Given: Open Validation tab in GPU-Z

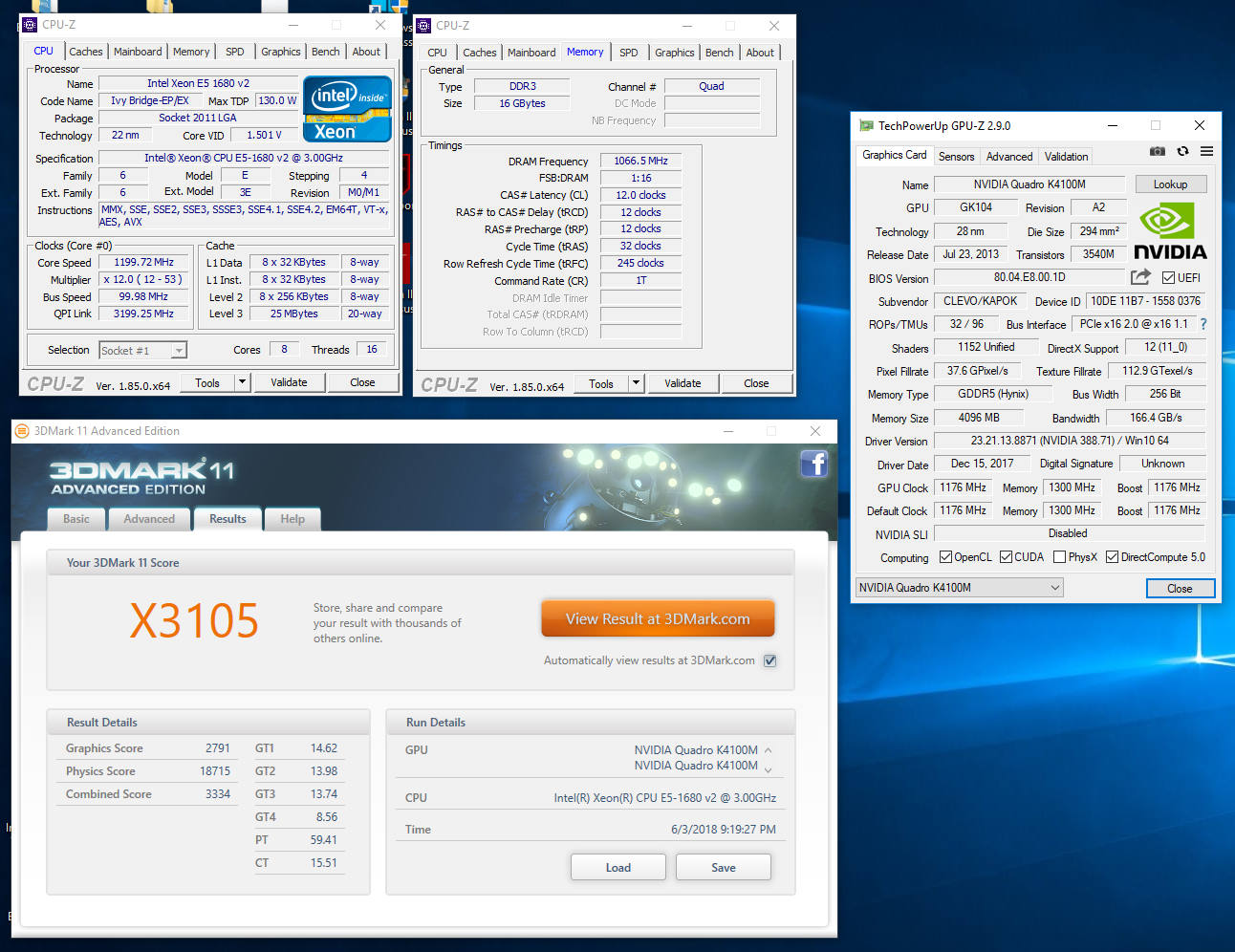Looking at the screenshot, I should coord(1067,157).
